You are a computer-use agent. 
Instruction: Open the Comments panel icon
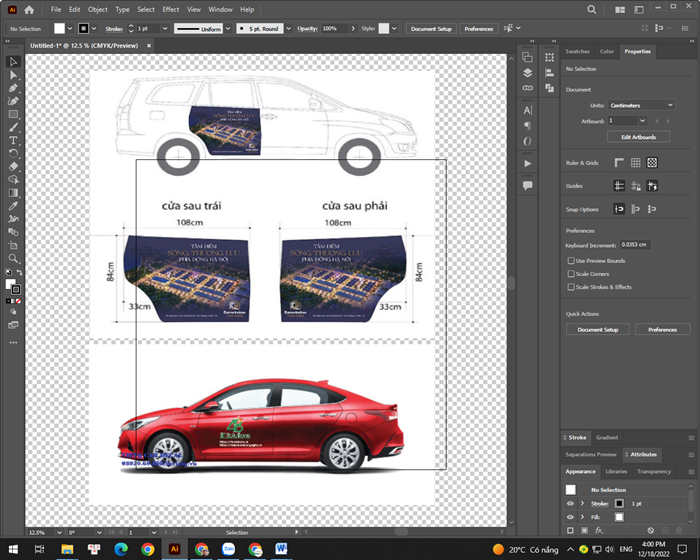(x=527, y=185)
